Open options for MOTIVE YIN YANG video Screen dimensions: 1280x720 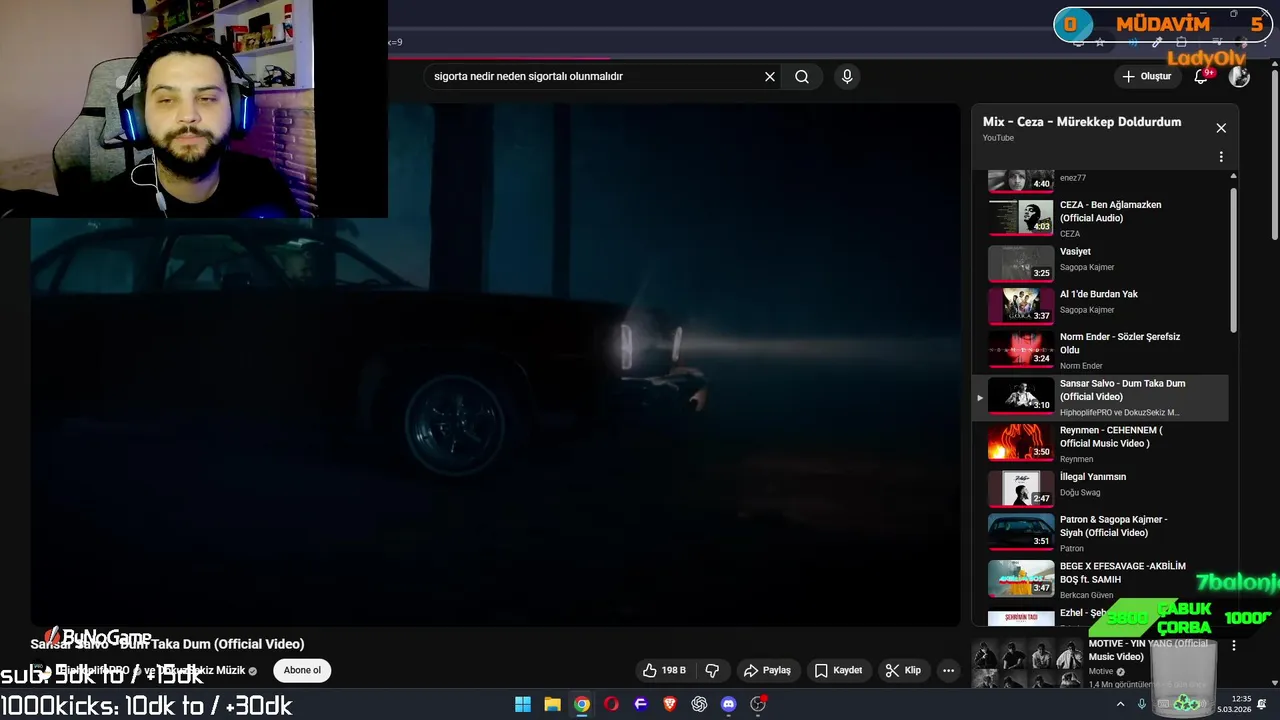pos(1234,646)
